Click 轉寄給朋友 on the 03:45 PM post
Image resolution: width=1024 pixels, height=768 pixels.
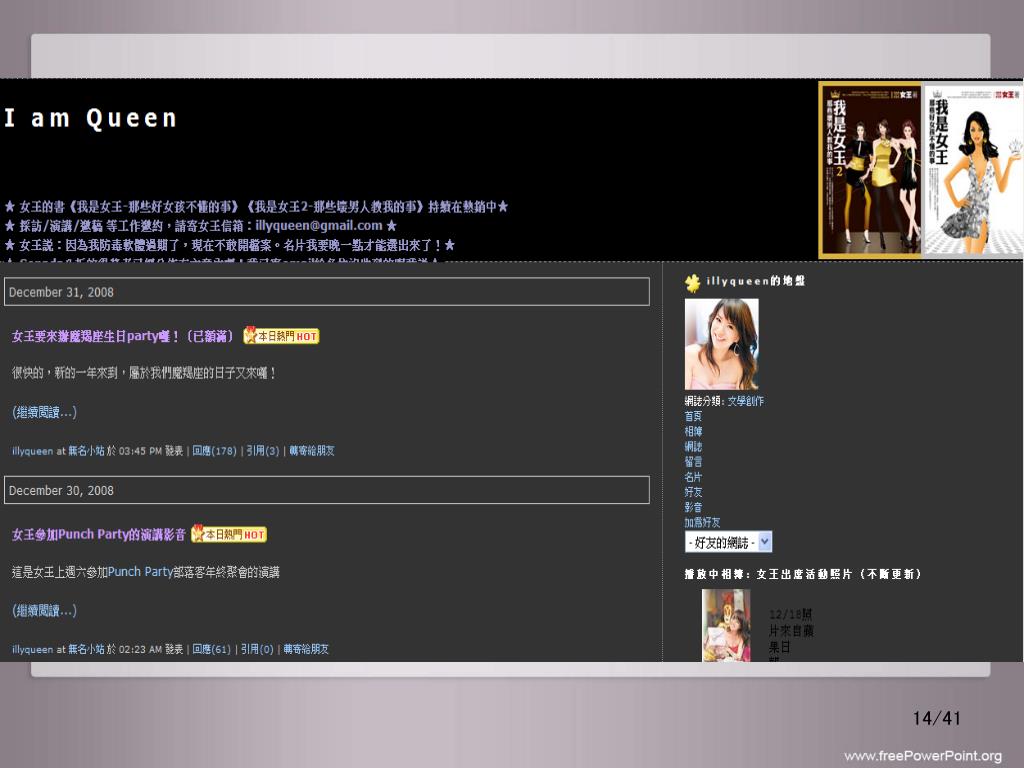(312, 451)
